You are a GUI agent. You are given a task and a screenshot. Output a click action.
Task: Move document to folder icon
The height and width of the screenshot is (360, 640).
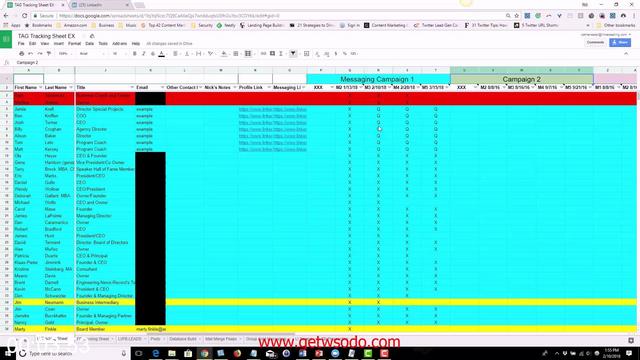pyautogui.click(x=92, y=36)
